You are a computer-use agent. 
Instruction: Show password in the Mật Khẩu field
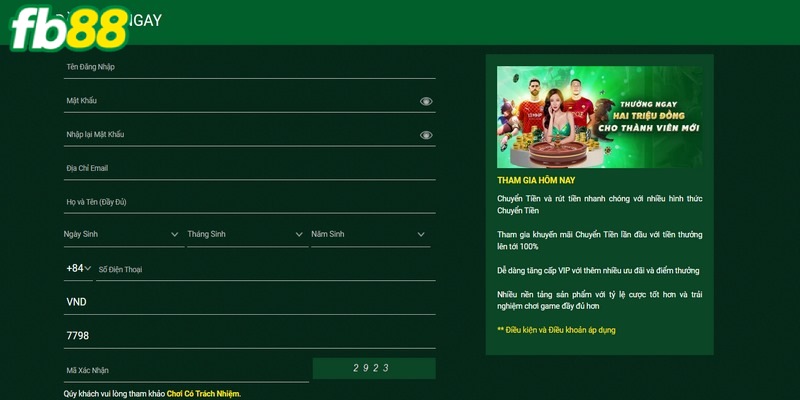[426, 101]
